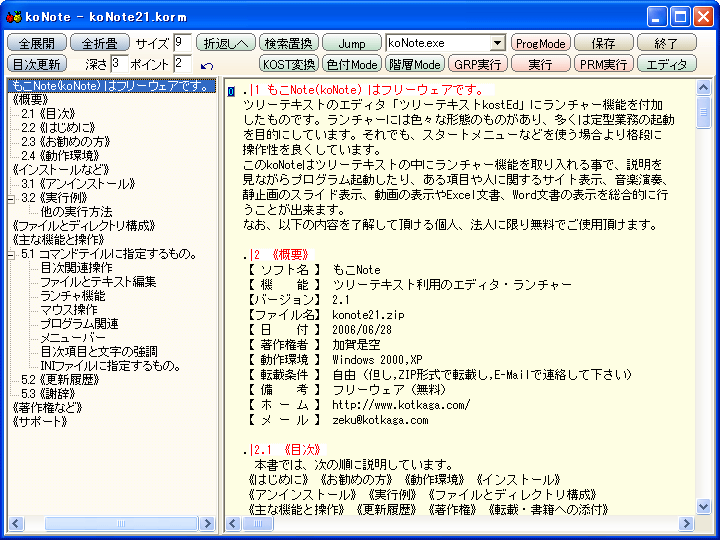Select 《サポート》 in the tree
The width and height of the screenshot is (720, 540).
point(40,422)
